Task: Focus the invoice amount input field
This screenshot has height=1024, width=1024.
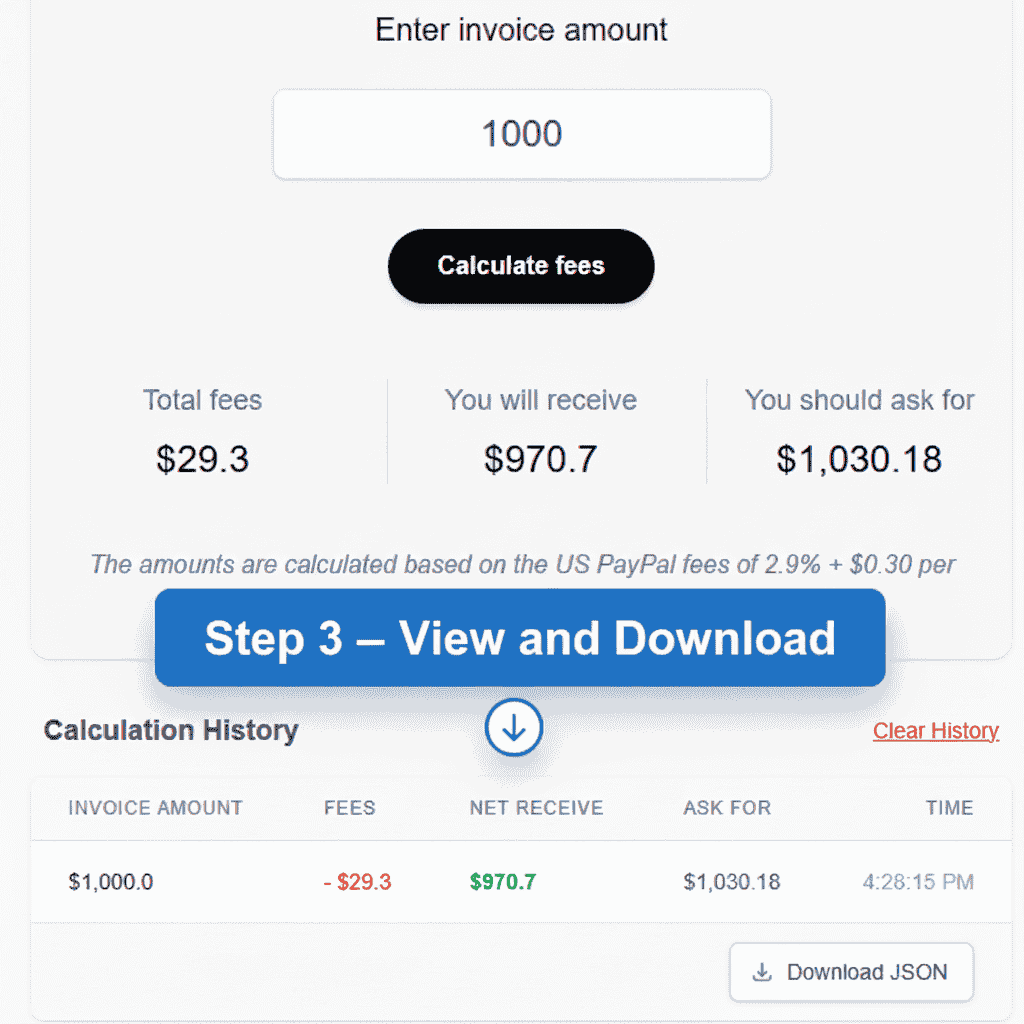Action: pyautogui.click(x=521, y=134)
